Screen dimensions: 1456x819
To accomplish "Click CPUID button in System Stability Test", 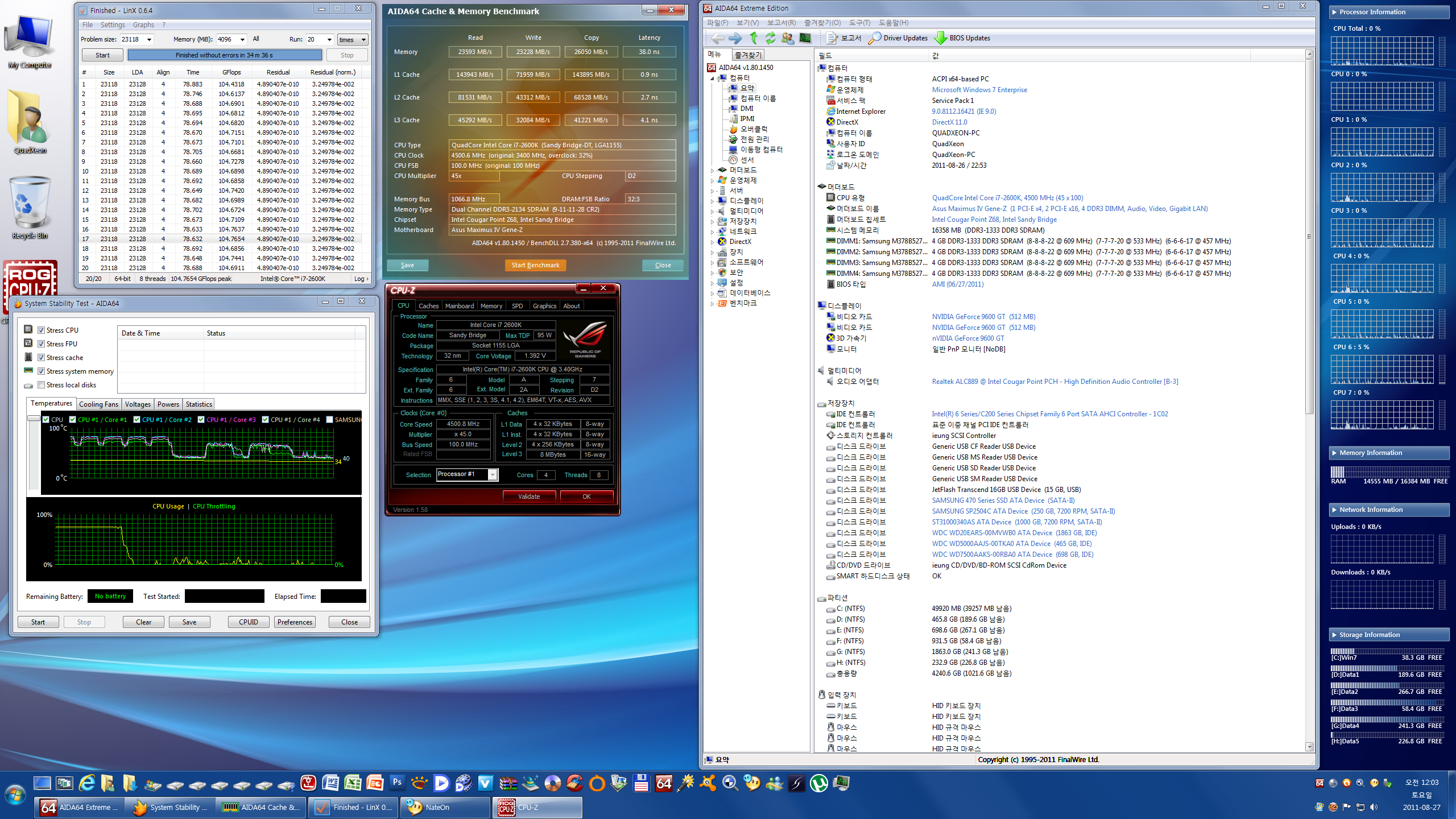I will pyautogui.click(x=249, y=622).
